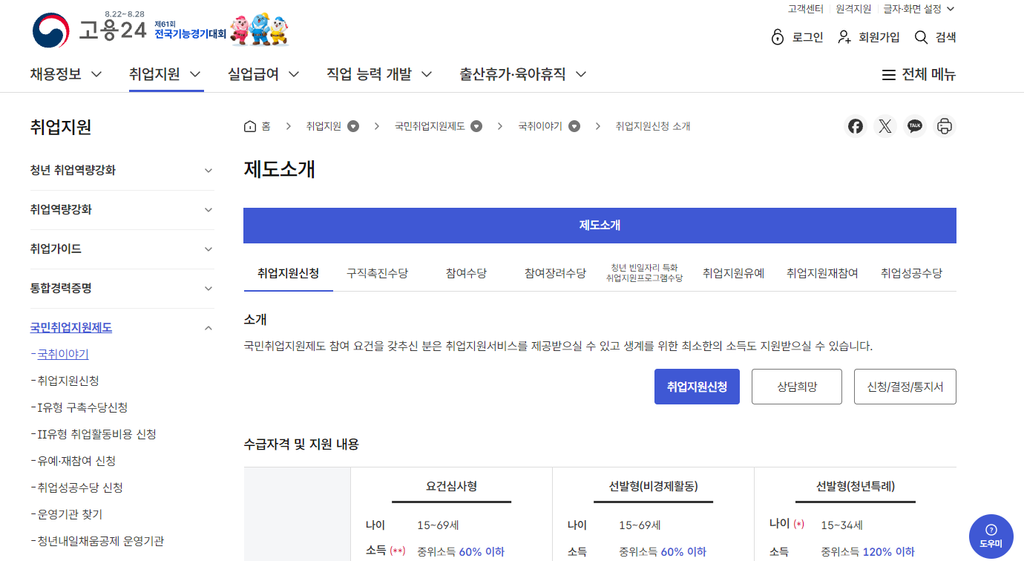Click 중위소득 120% 이하 value
This screenshot has width=1024, height=561.
click(867, 552)
